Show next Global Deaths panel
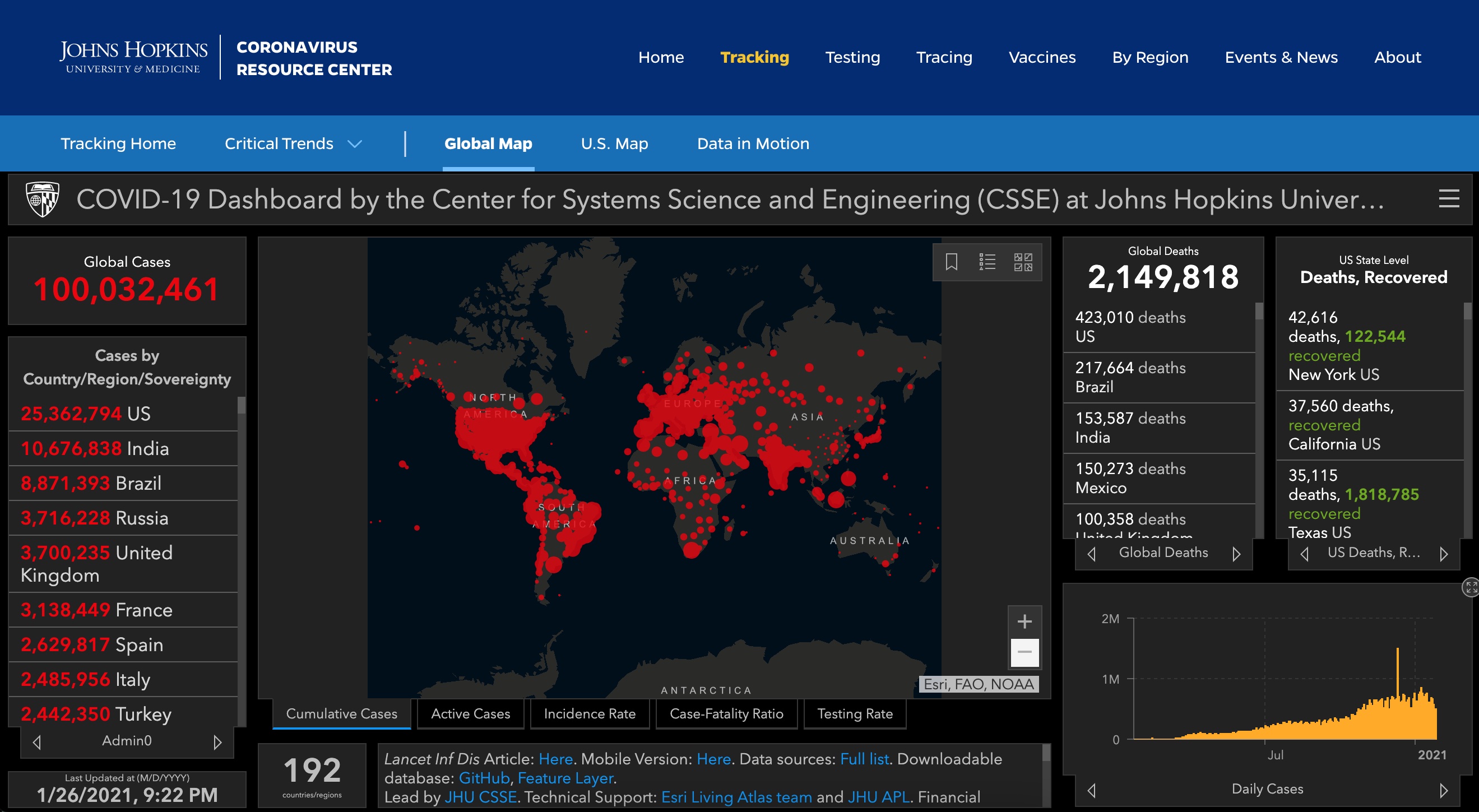This screenshot has width=1479, height=812. click(1236, 554)
